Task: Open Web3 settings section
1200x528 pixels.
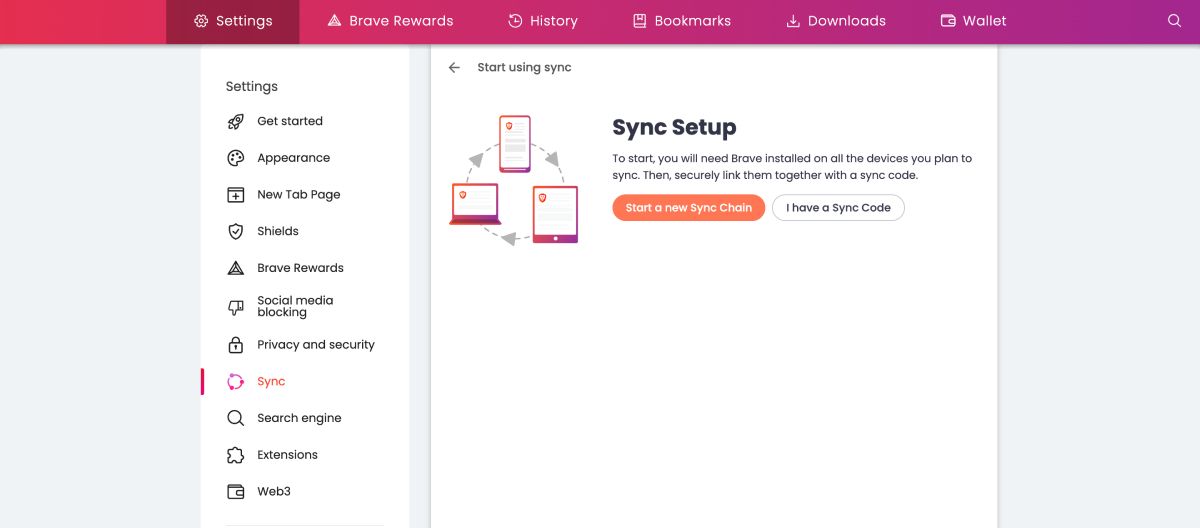Action: point(273,492)
